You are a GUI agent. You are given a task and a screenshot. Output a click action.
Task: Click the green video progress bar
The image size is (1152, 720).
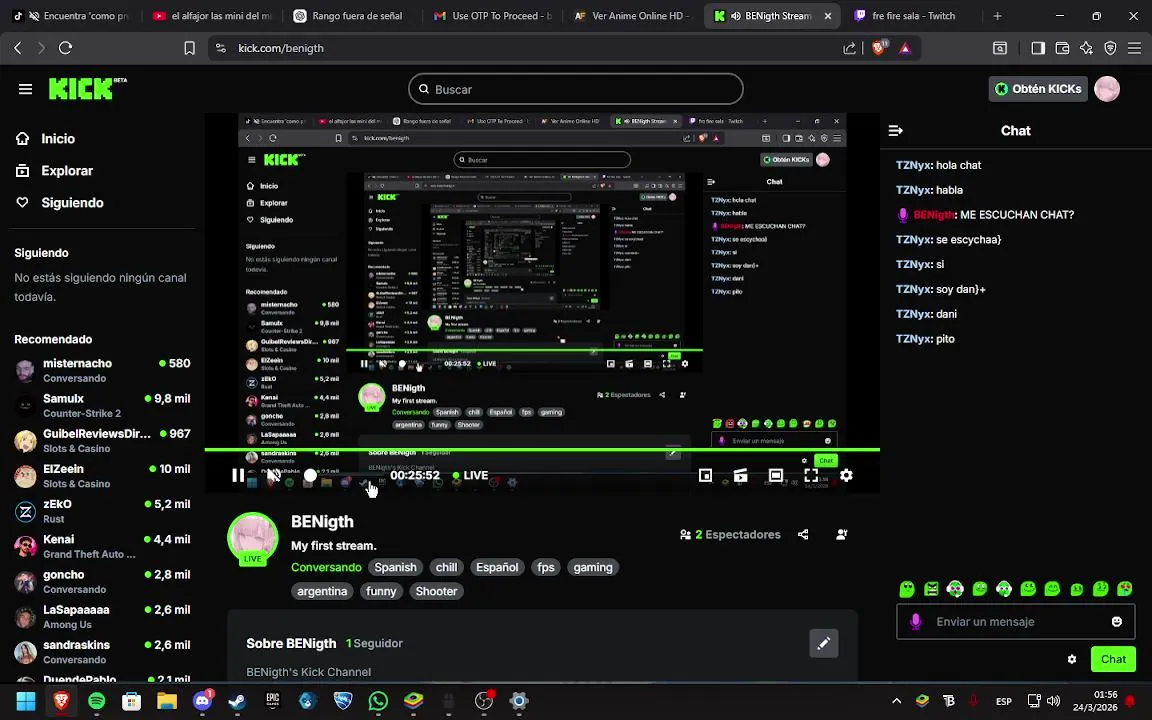pyautogui.click(x=542, y=449)
